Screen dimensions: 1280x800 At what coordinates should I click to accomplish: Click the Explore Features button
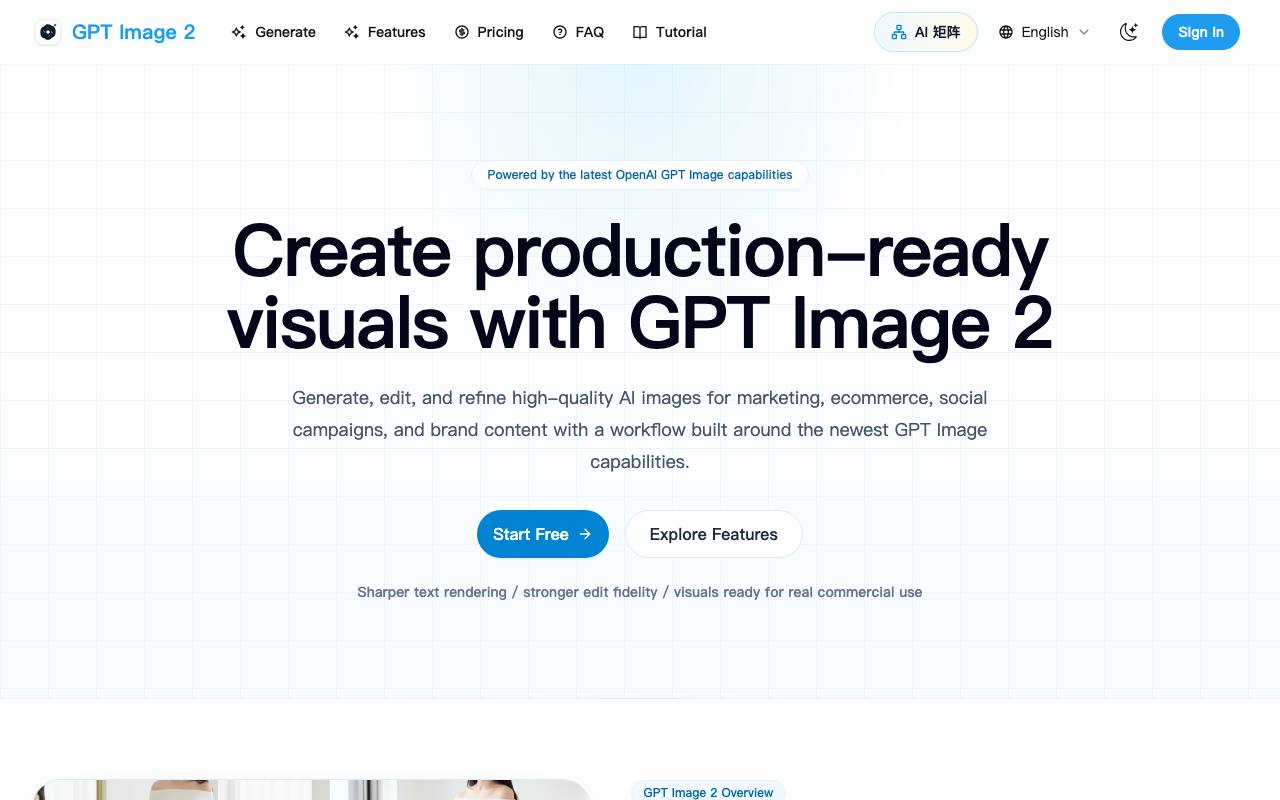[714, 534]
